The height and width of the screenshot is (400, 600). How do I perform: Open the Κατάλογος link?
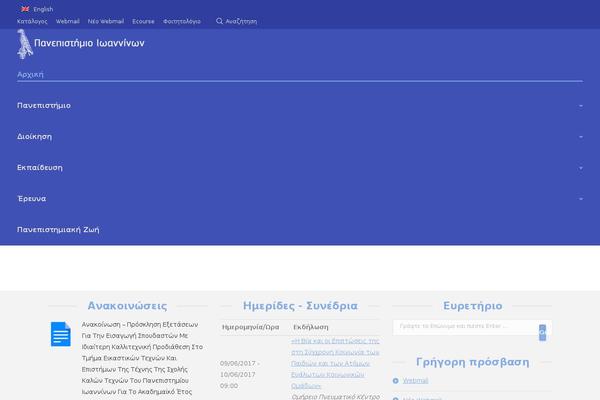point(32,21)
